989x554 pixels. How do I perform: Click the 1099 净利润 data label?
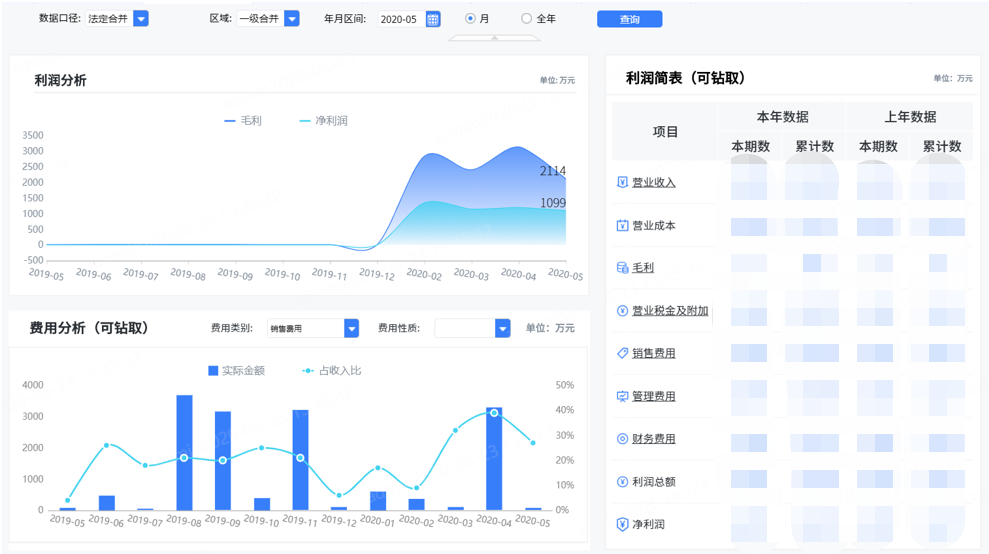click(553, 203)
